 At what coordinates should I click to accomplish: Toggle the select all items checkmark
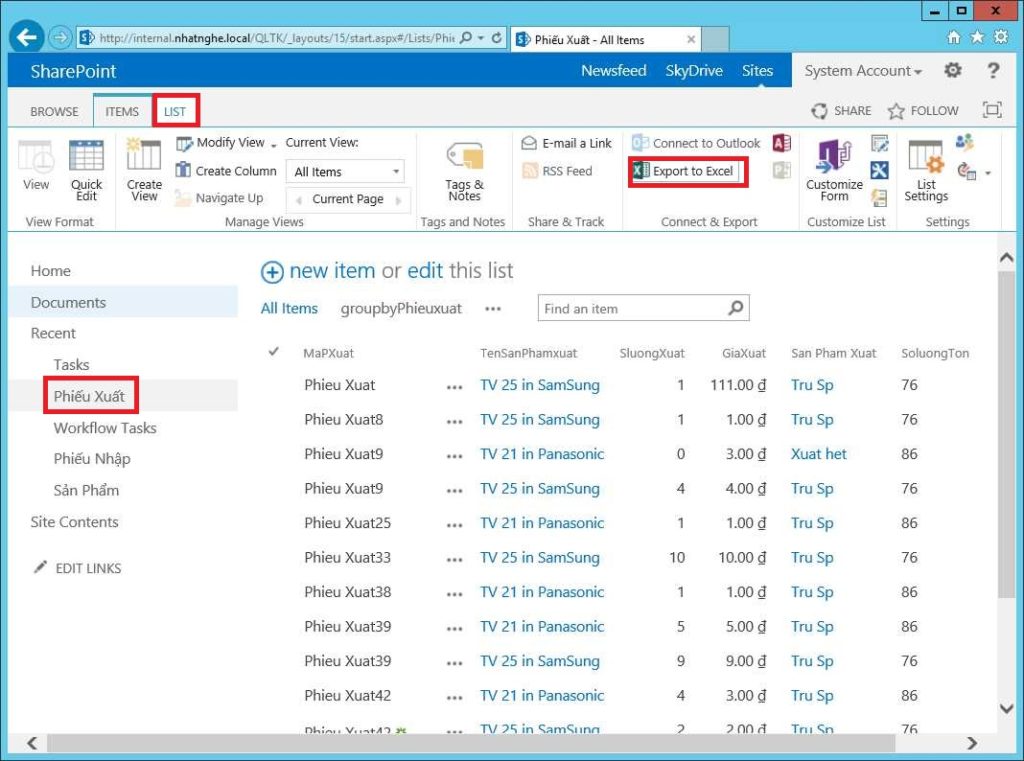[x=274, y=351]
